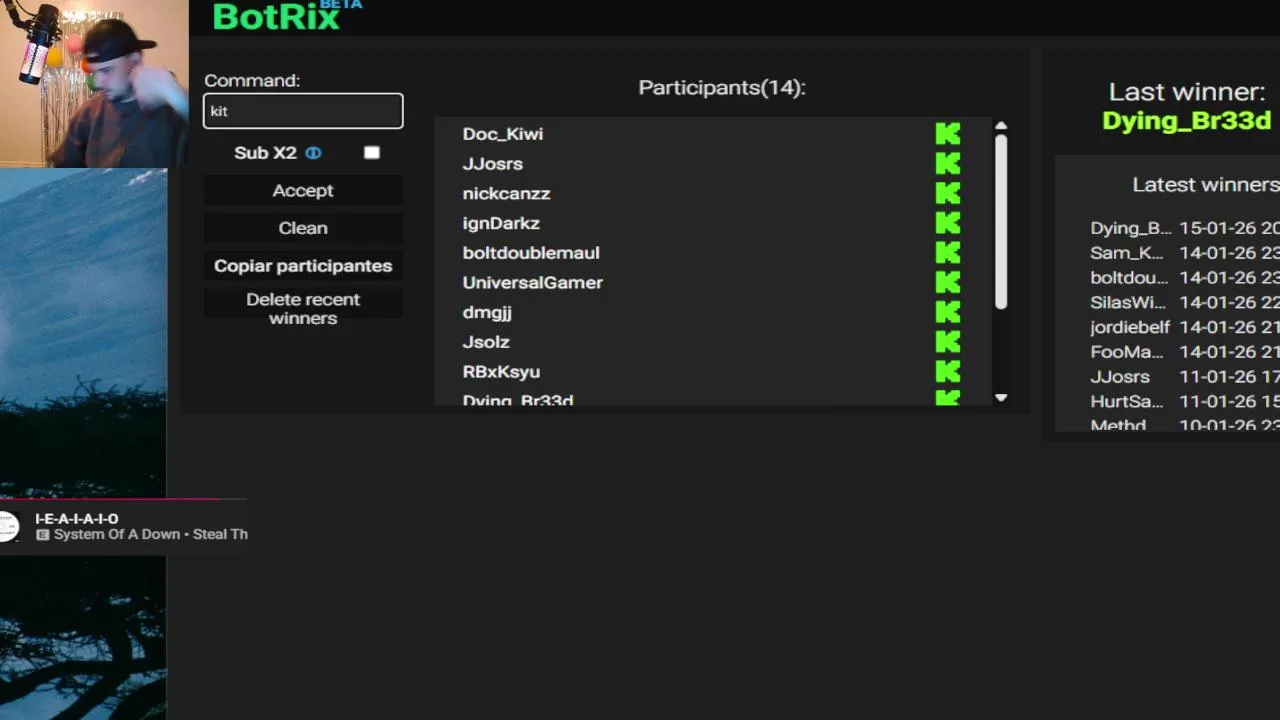The image size is (1280, 720).
Task: Click the song artist avatar icon
Action: point(8,526)
